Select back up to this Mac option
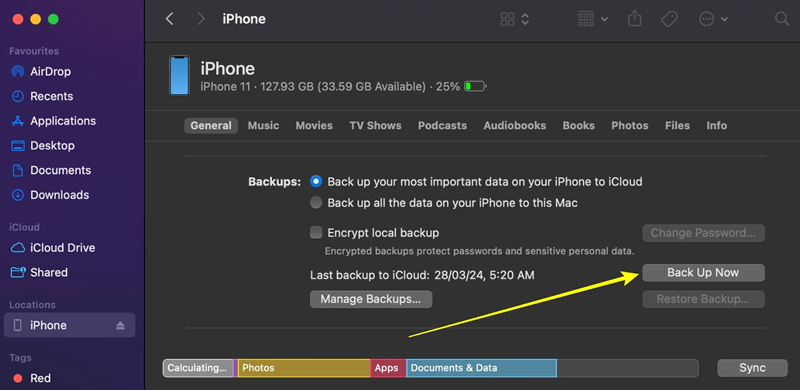The height and width of the screenshot is (390, 800). click(316, 203)
